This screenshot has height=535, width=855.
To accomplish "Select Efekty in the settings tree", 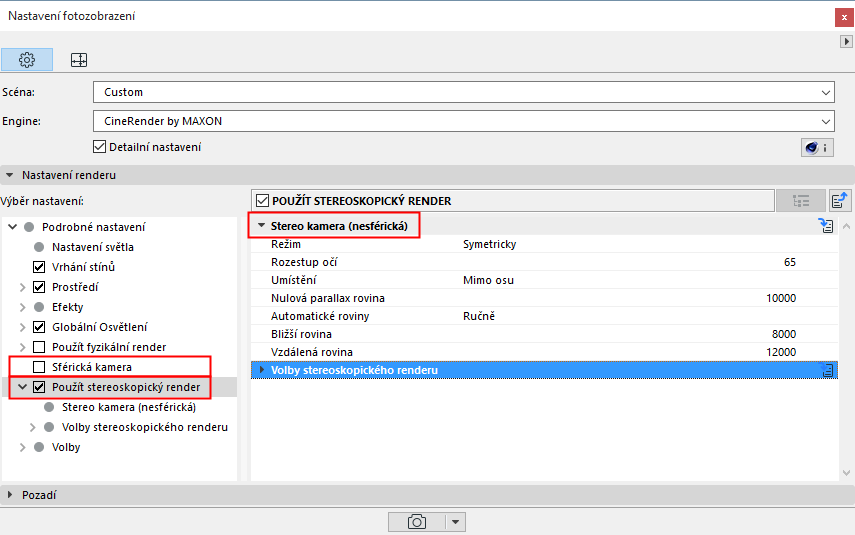I will tap(68, 307).
